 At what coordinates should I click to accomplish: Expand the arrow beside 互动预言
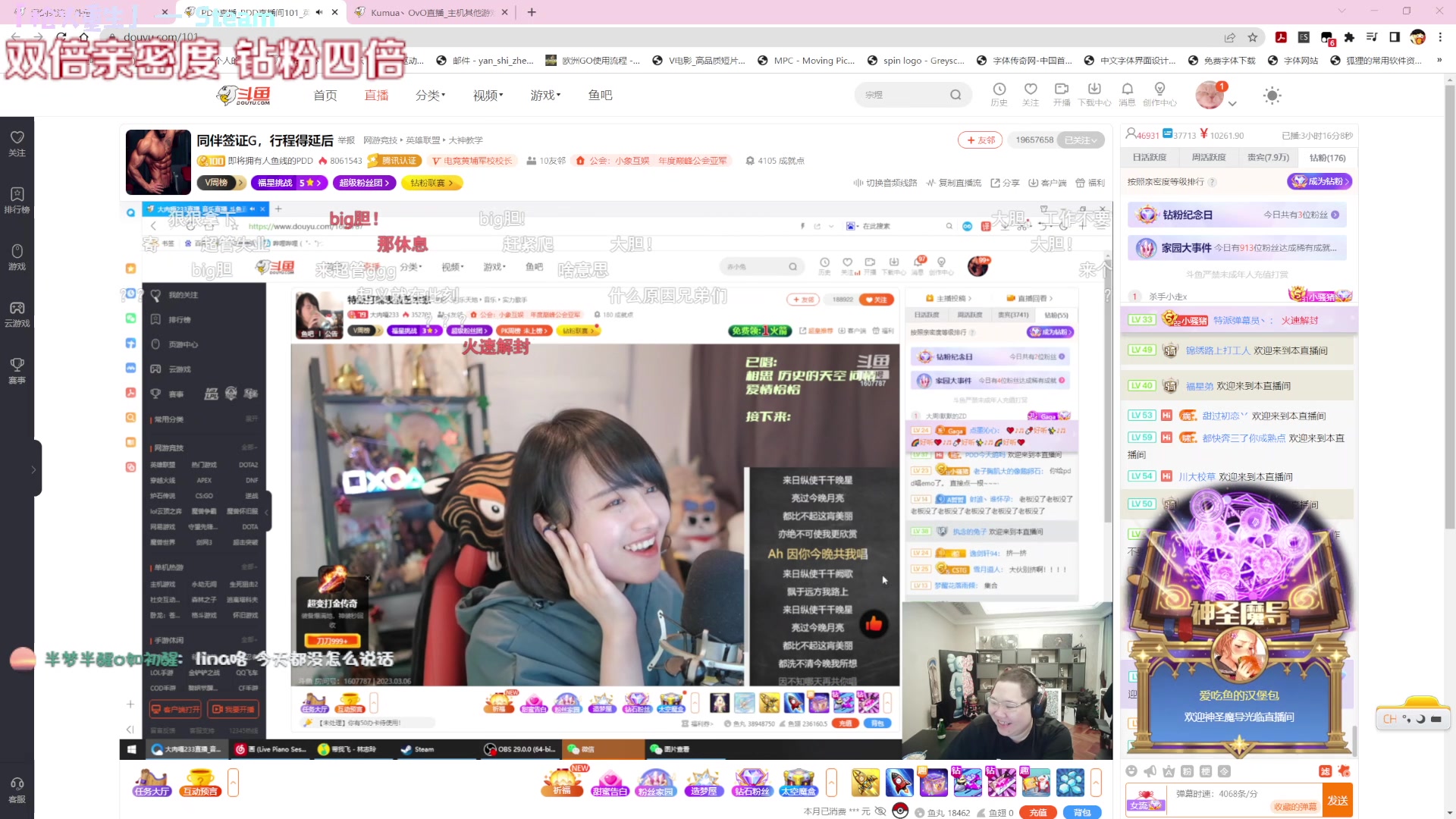[234, 782]
